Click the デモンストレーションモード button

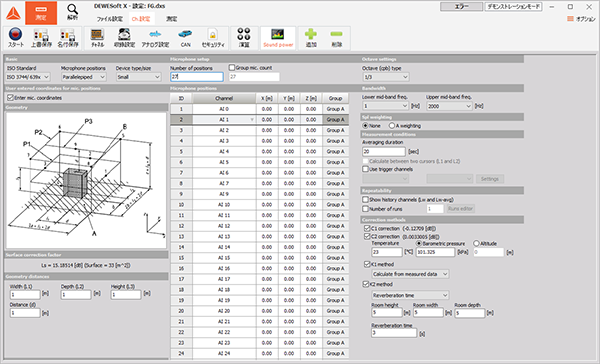coord(514,7)
